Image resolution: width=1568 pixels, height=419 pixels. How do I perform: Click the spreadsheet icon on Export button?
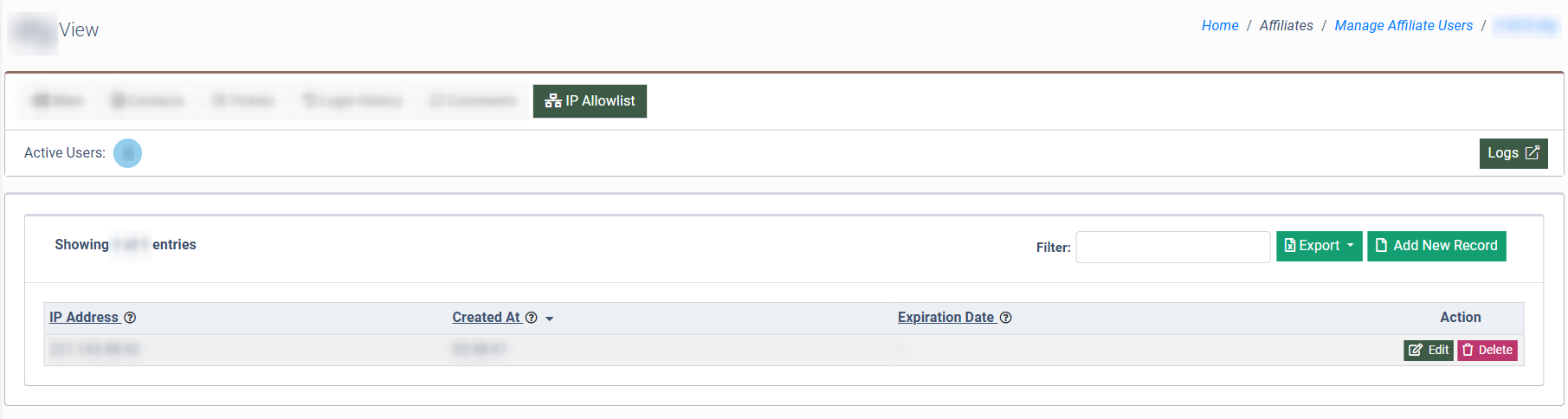pos(1290,246)
